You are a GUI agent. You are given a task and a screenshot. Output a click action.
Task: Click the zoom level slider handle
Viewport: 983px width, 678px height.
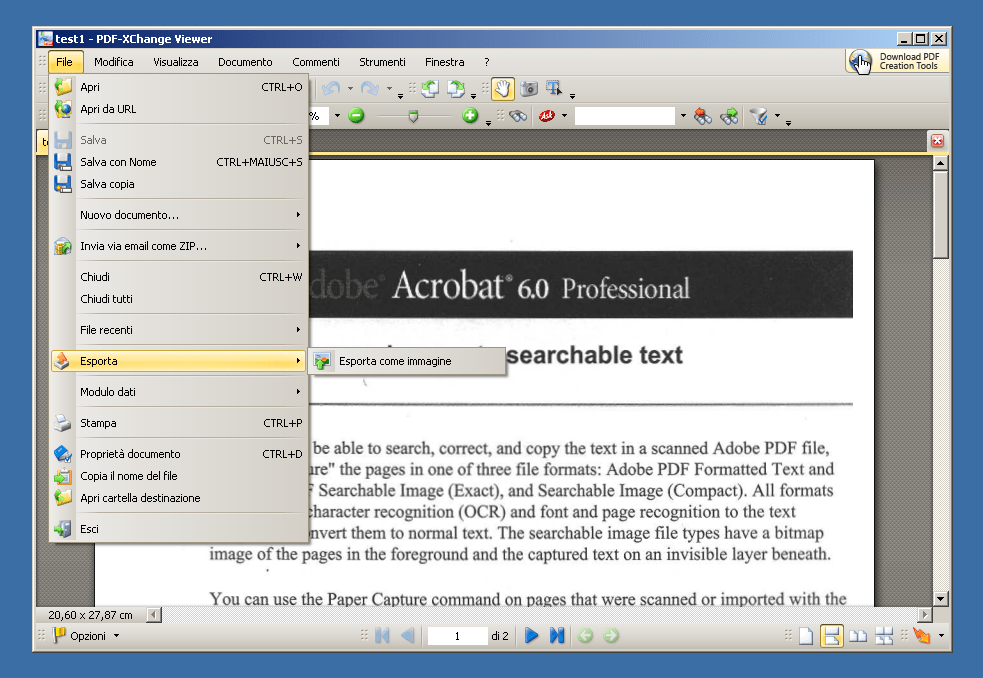(412, 115)
